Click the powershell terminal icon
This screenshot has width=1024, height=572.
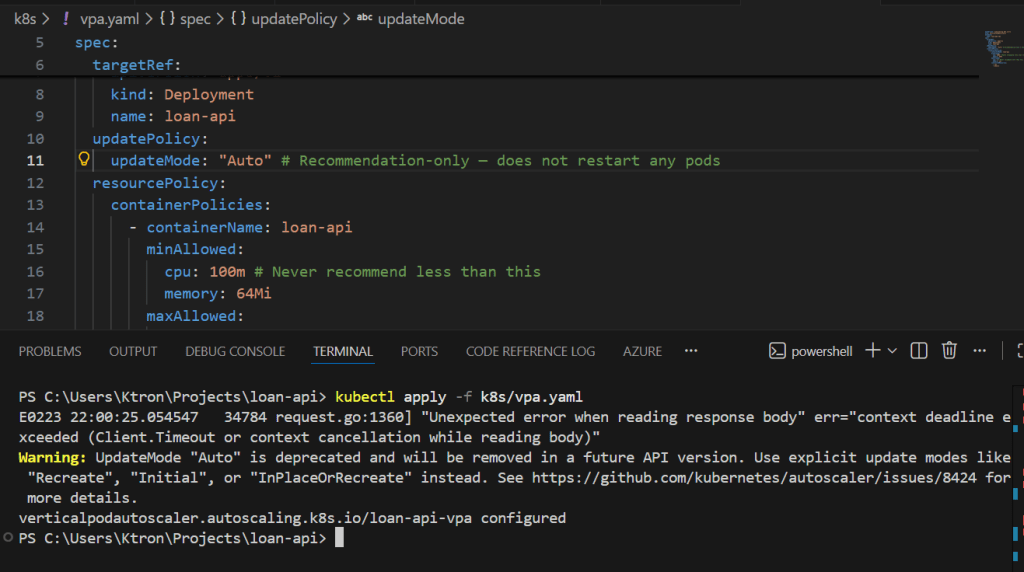pyautogui.click(x=777, y=351)
